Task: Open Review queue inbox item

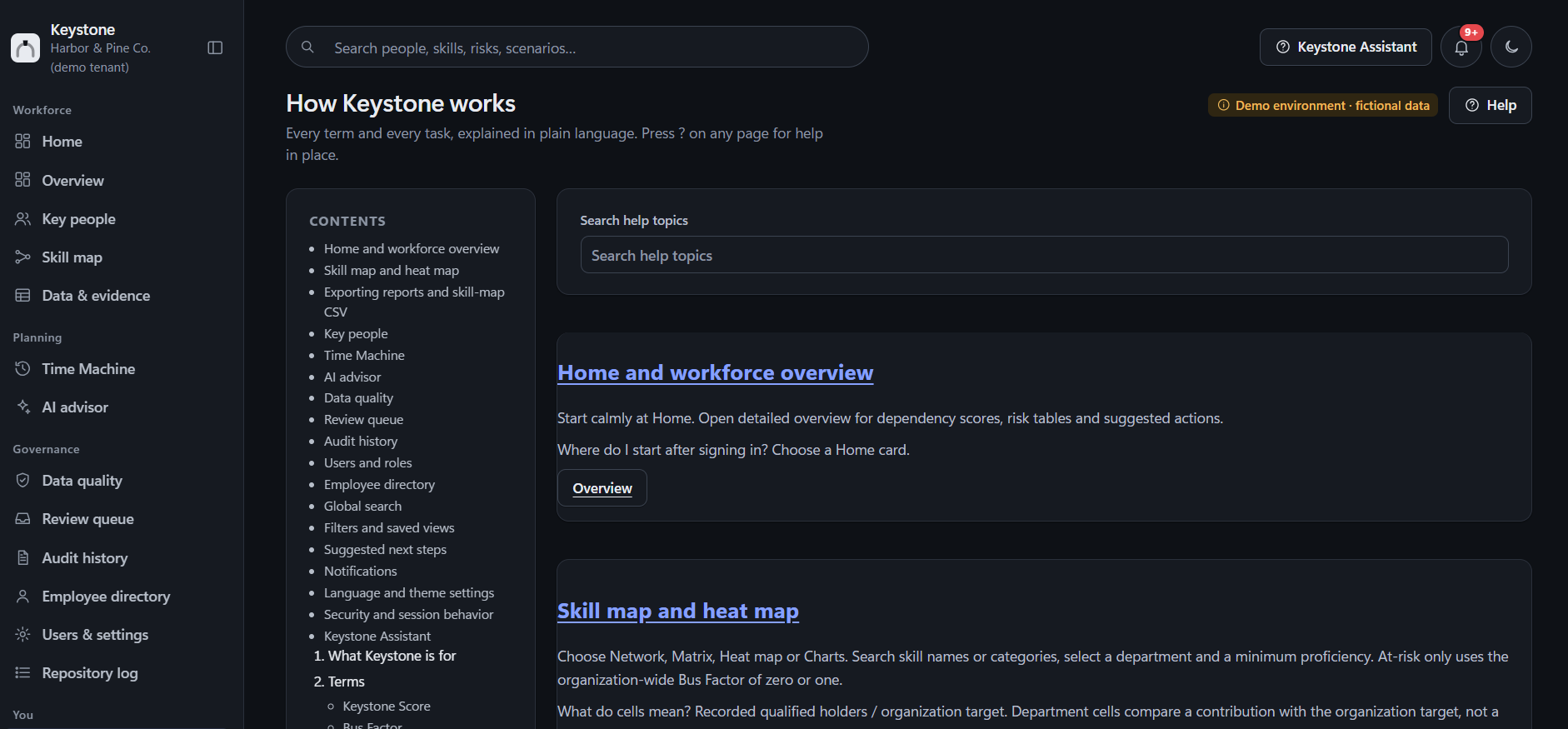Action: 87,519
